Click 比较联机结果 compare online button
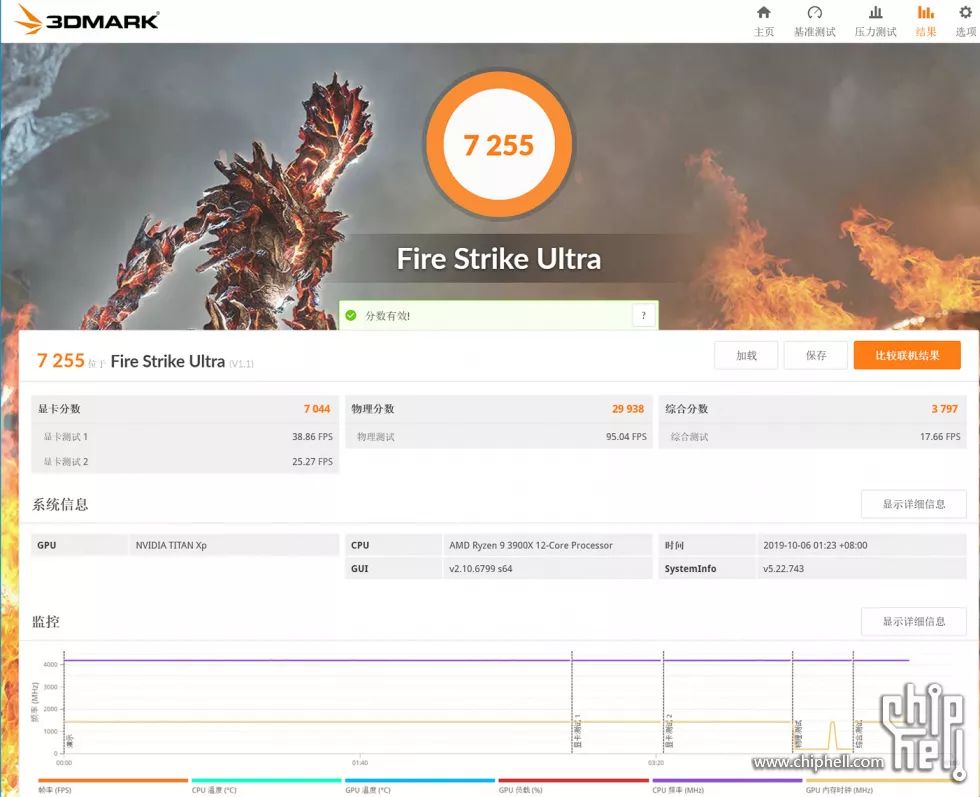This screenshot has height=797, width=980. pyautogui.click(x=907, y=355)
